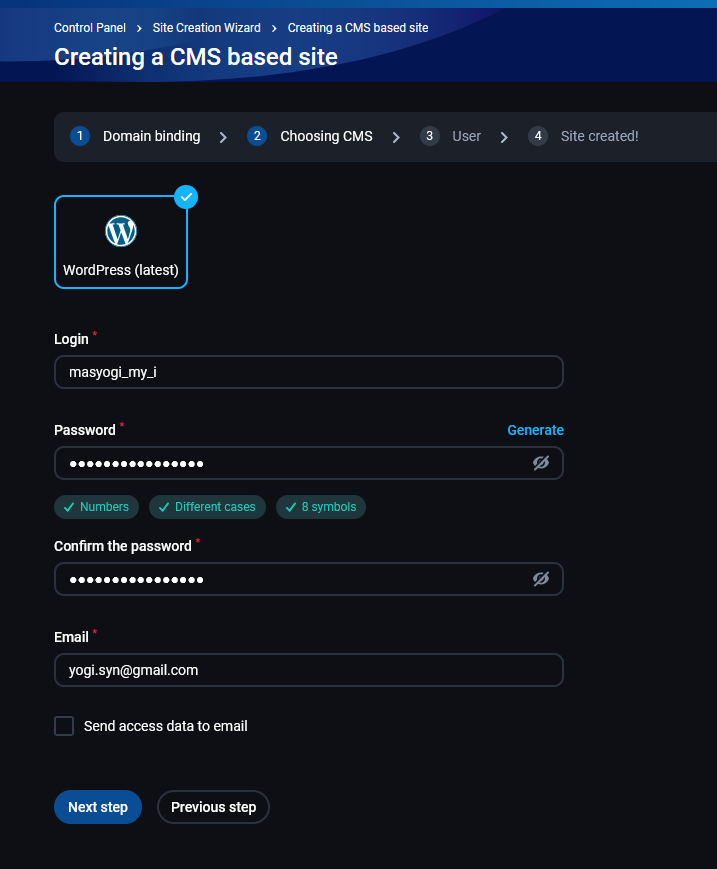The width and height of the screenshot is (717, 869).
Task: Show password using eye icon in Password field
Action: point(541,463)
